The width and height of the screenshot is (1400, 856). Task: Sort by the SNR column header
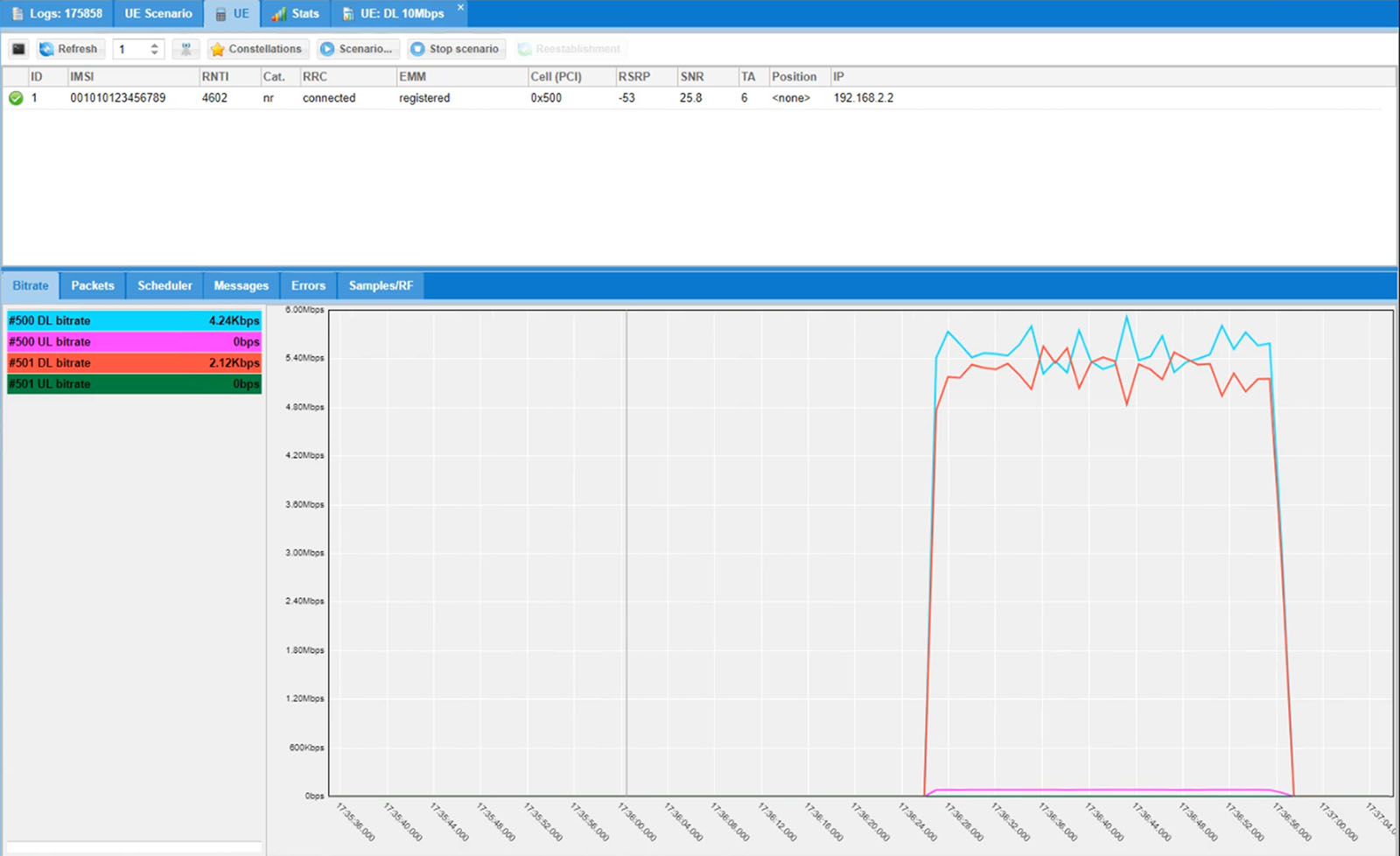pos(708,77)
